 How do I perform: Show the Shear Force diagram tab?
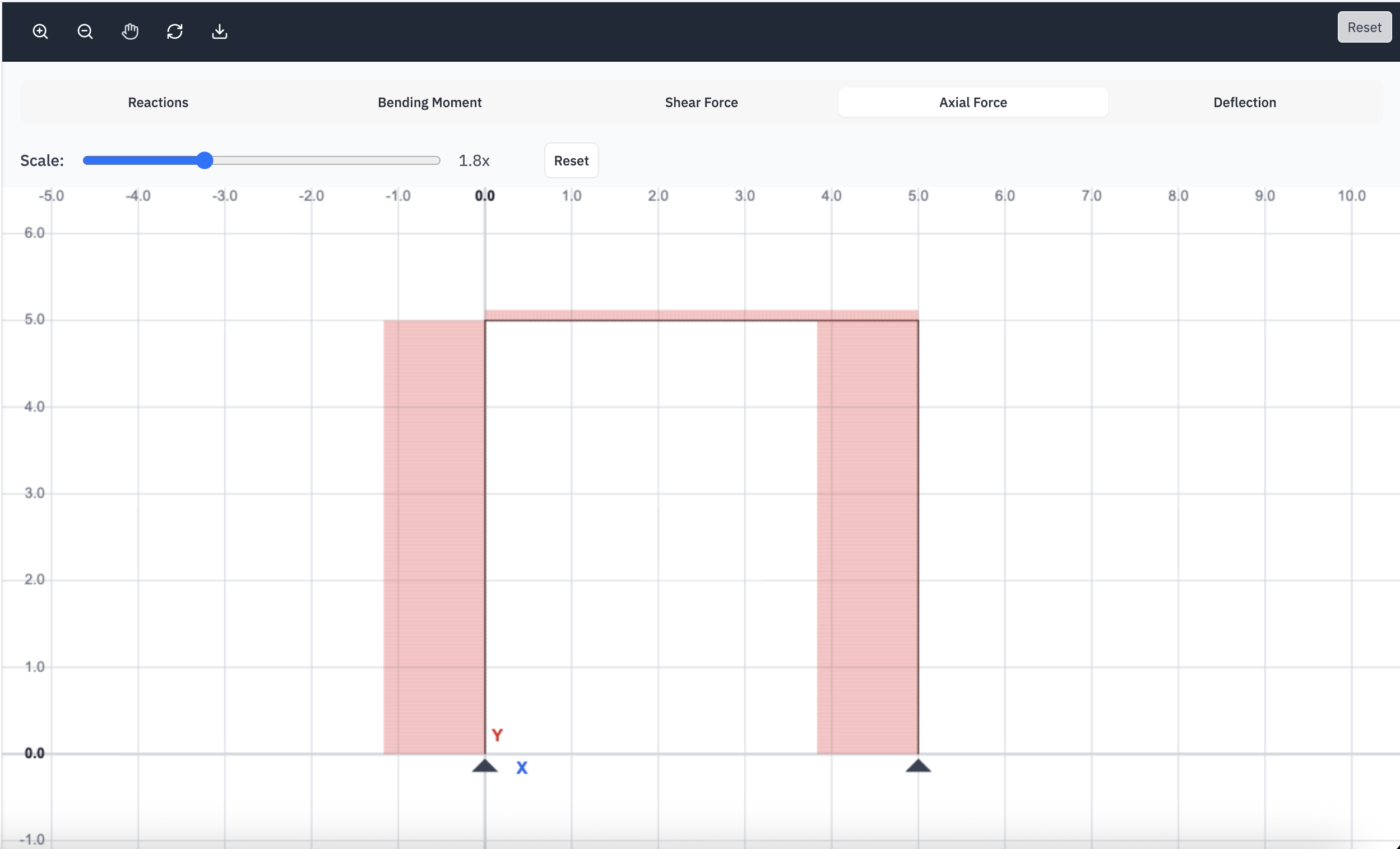(701, 103)
